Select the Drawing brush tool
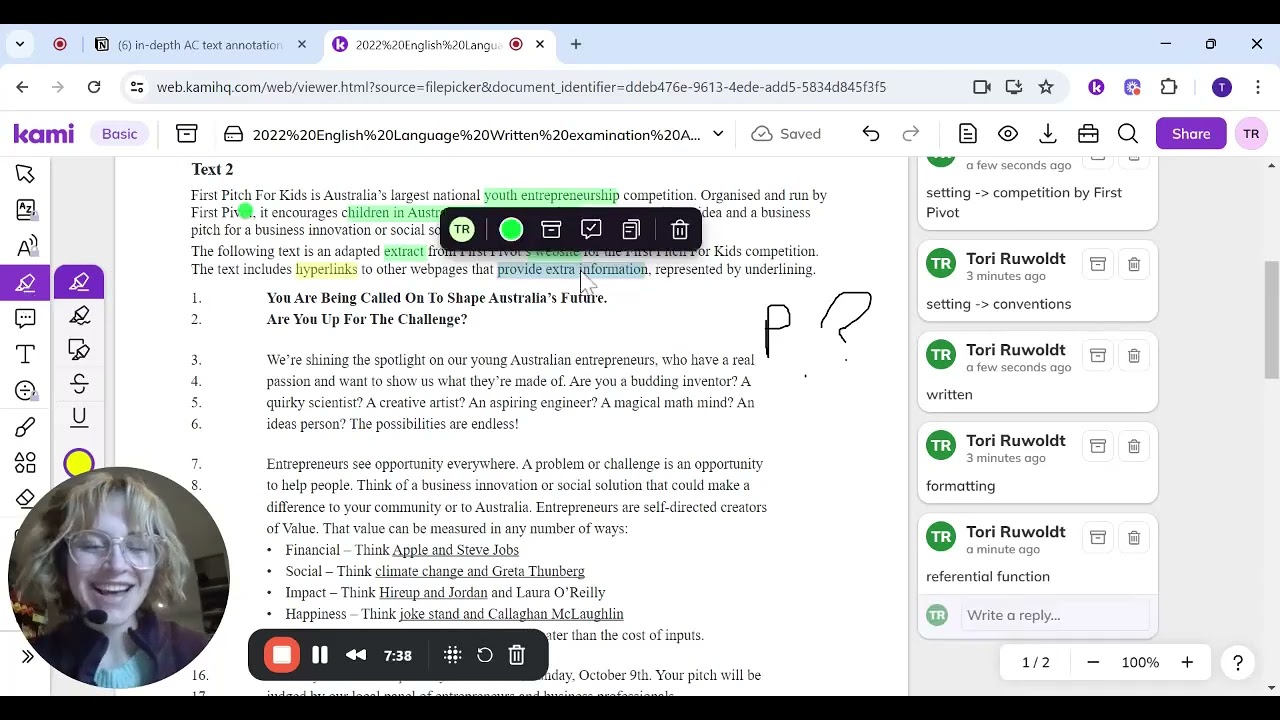Viewport: 1280px width, 720px height. (25, 427)
